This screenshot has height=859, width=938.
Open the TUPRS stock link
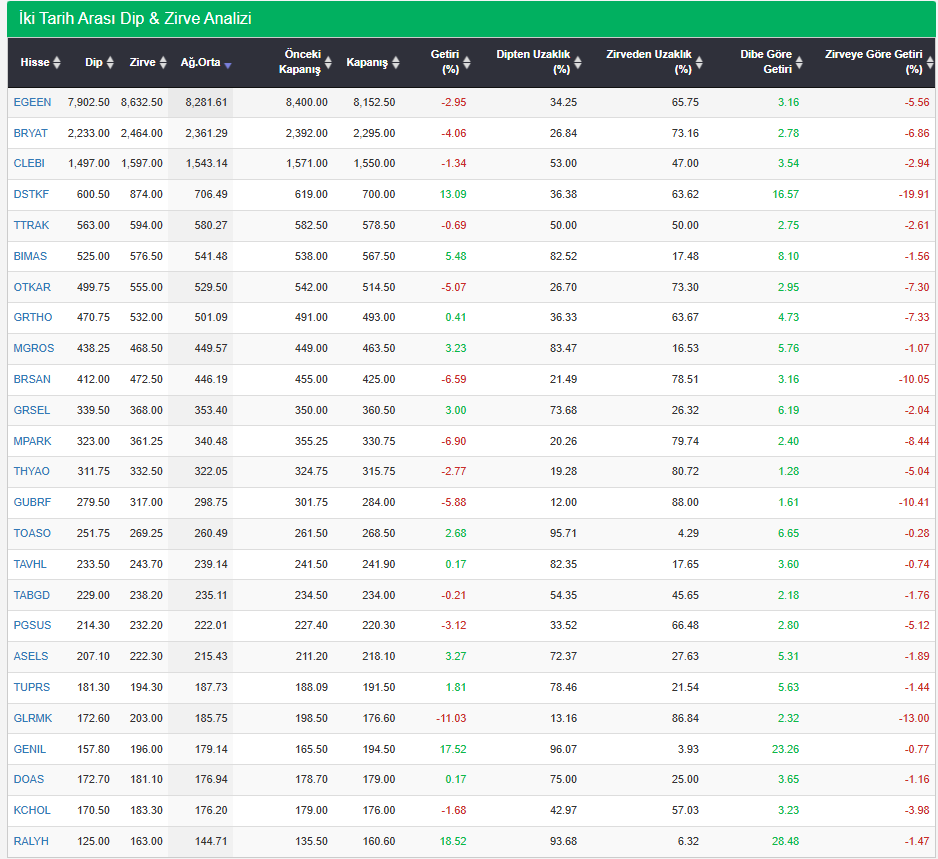(32, 687)
